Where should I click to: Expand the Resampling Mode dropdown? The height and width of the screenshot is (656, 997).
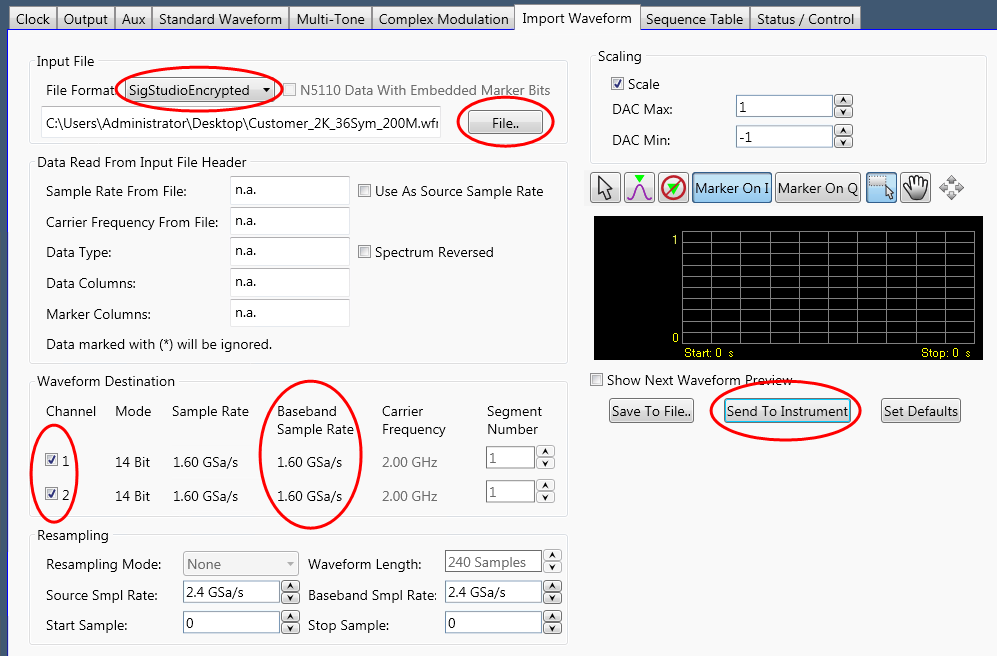(x=240, y=564)
